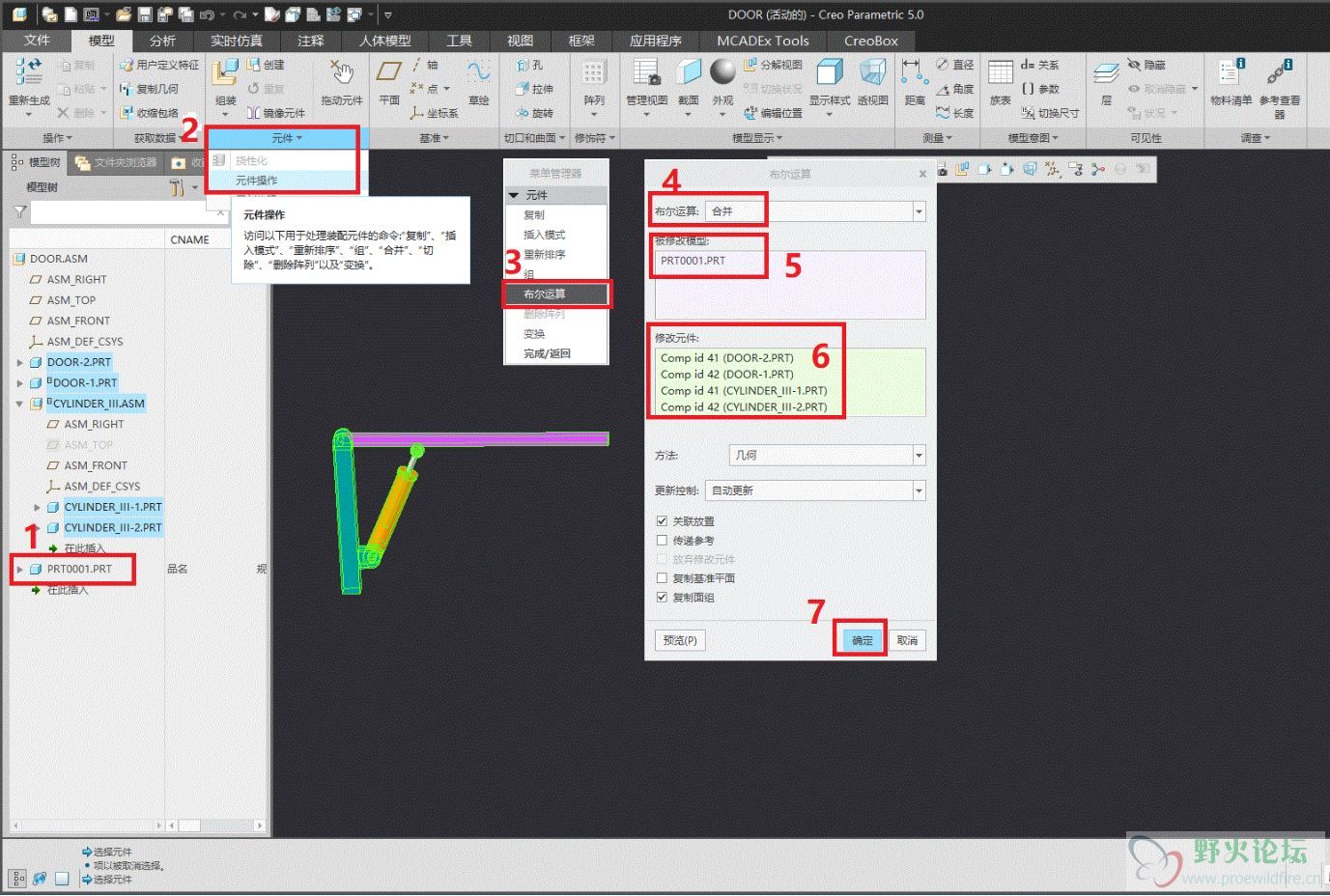Image resolution: width=1330 pixels, height=896 pixels.
Task: Choose 元件操作 from the 元件 dropdown
Action: coord(256,181)
